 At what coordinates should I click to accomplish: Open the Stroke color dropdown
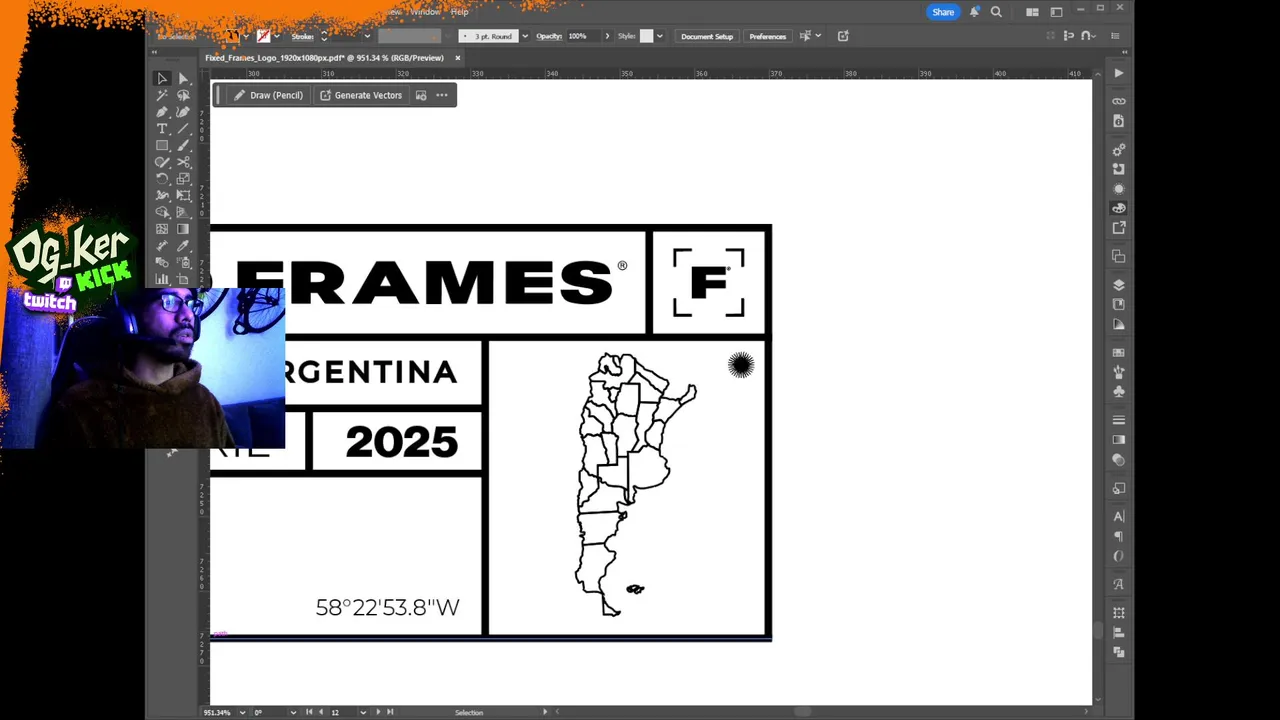click(x=277, y=36)
